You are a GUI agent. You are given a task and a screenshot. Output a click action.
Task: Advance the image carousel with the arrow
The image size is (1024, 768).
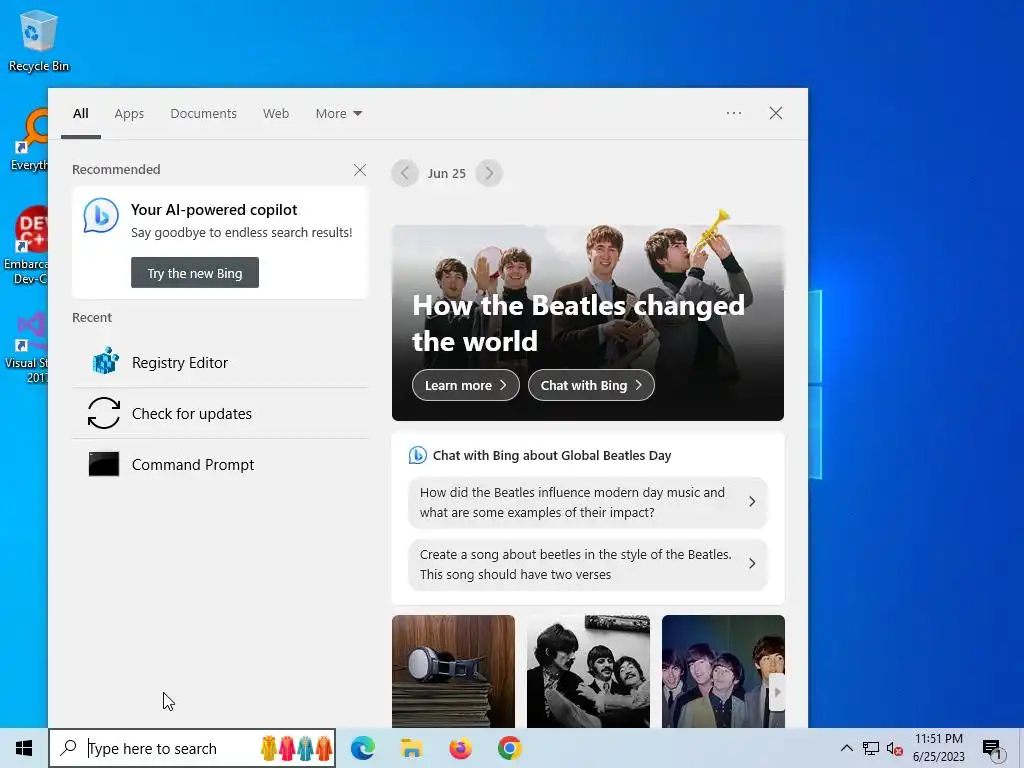click(776, 692)
